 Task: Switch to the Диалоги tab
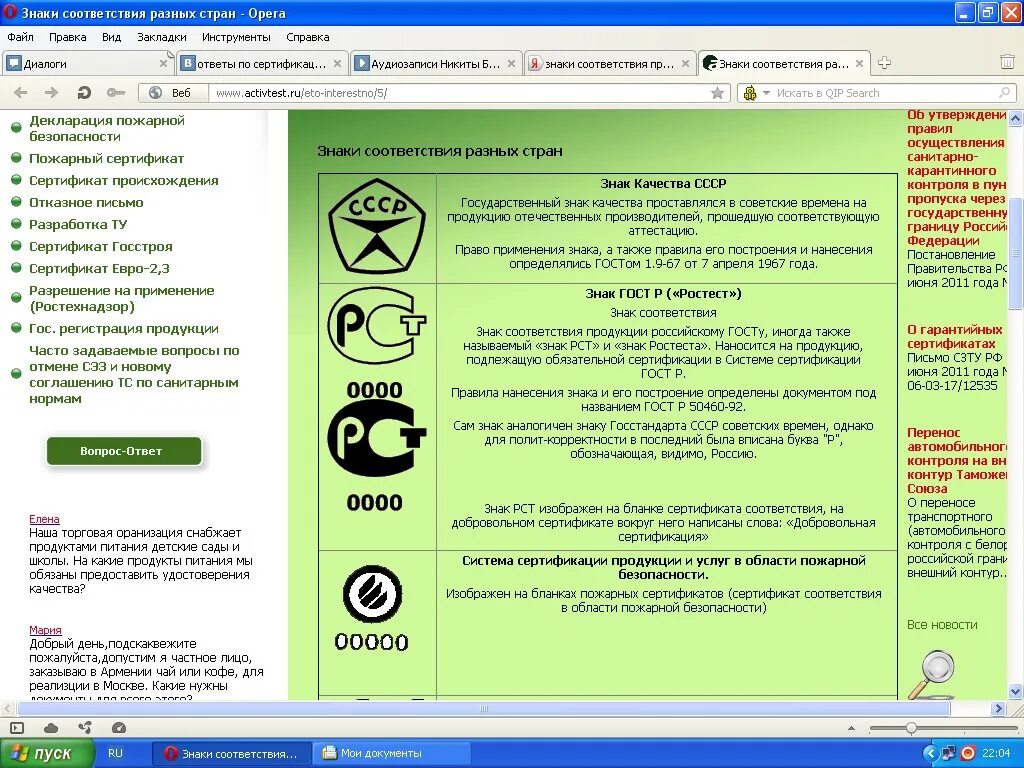(x=88, y=63)
